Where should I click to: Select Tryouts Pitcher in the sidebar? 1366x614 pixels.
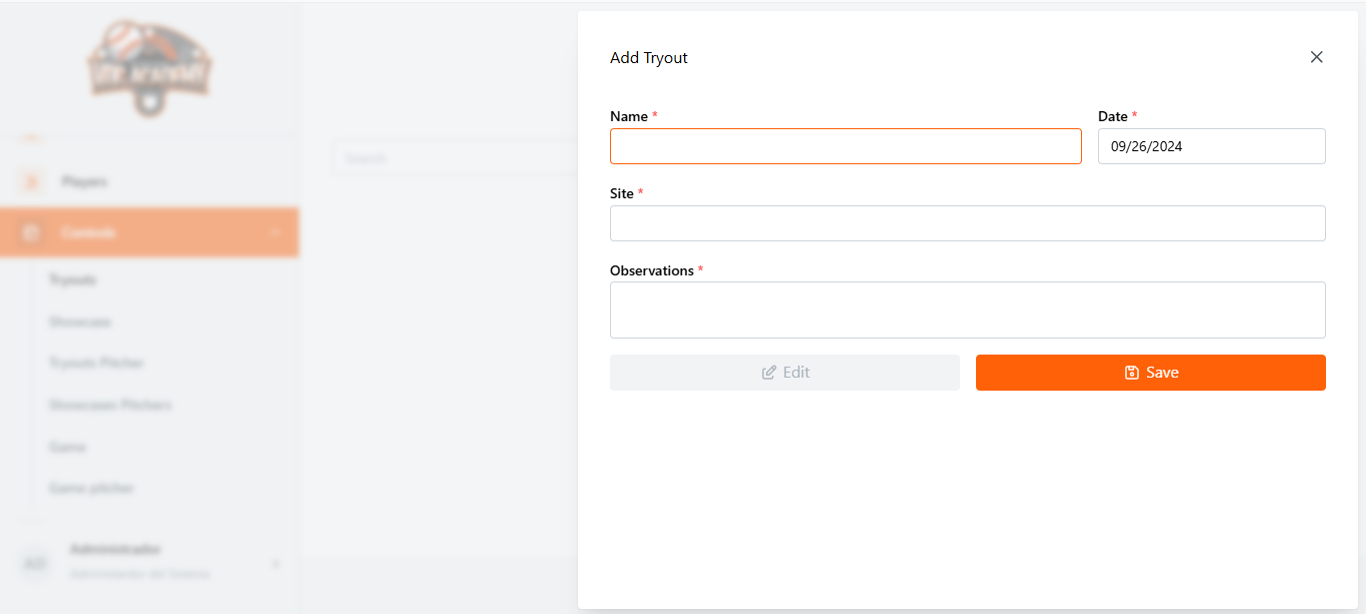tap(96, 363)
